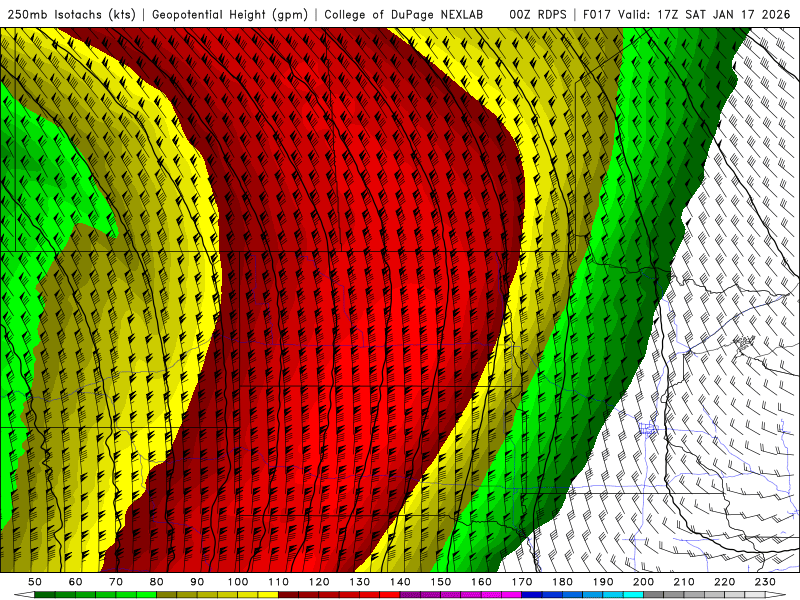Click the "200" color scale label
This screenshot has height=600, width=800.
tap(643, 582)
